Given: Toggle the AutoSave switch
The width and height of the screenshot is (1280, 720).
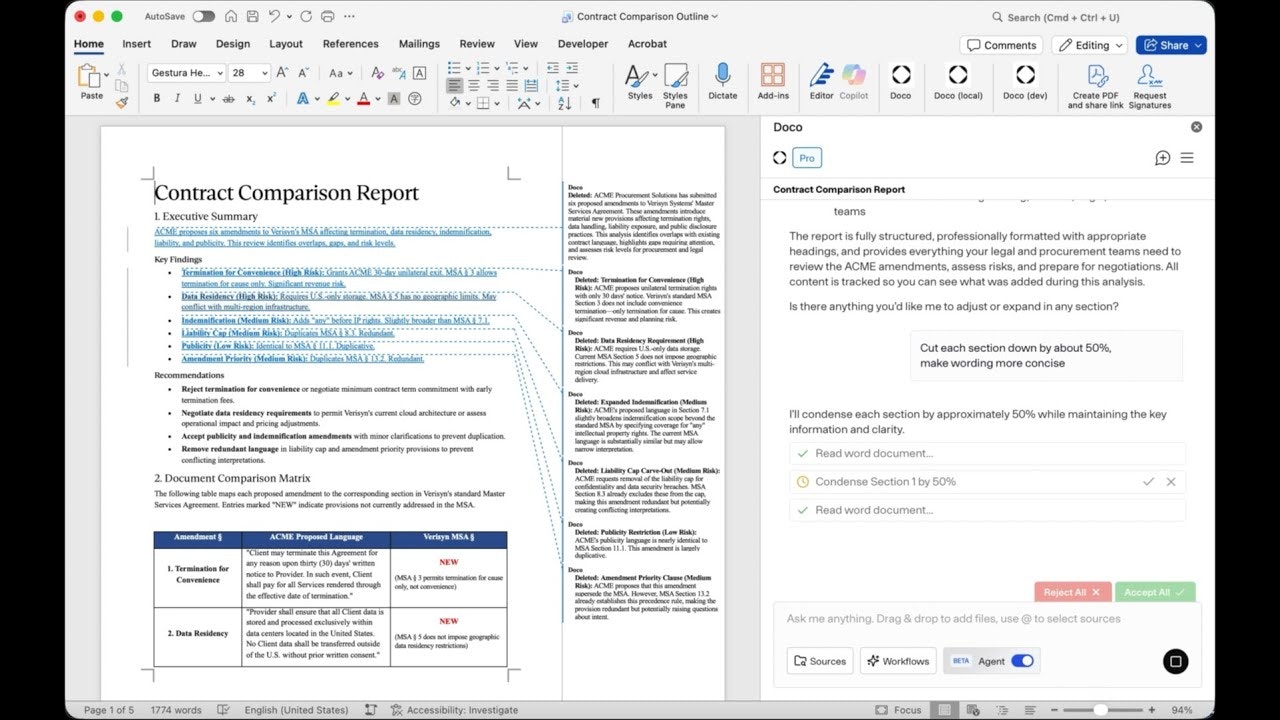Looking at the screenshot, I should [203, 16].
